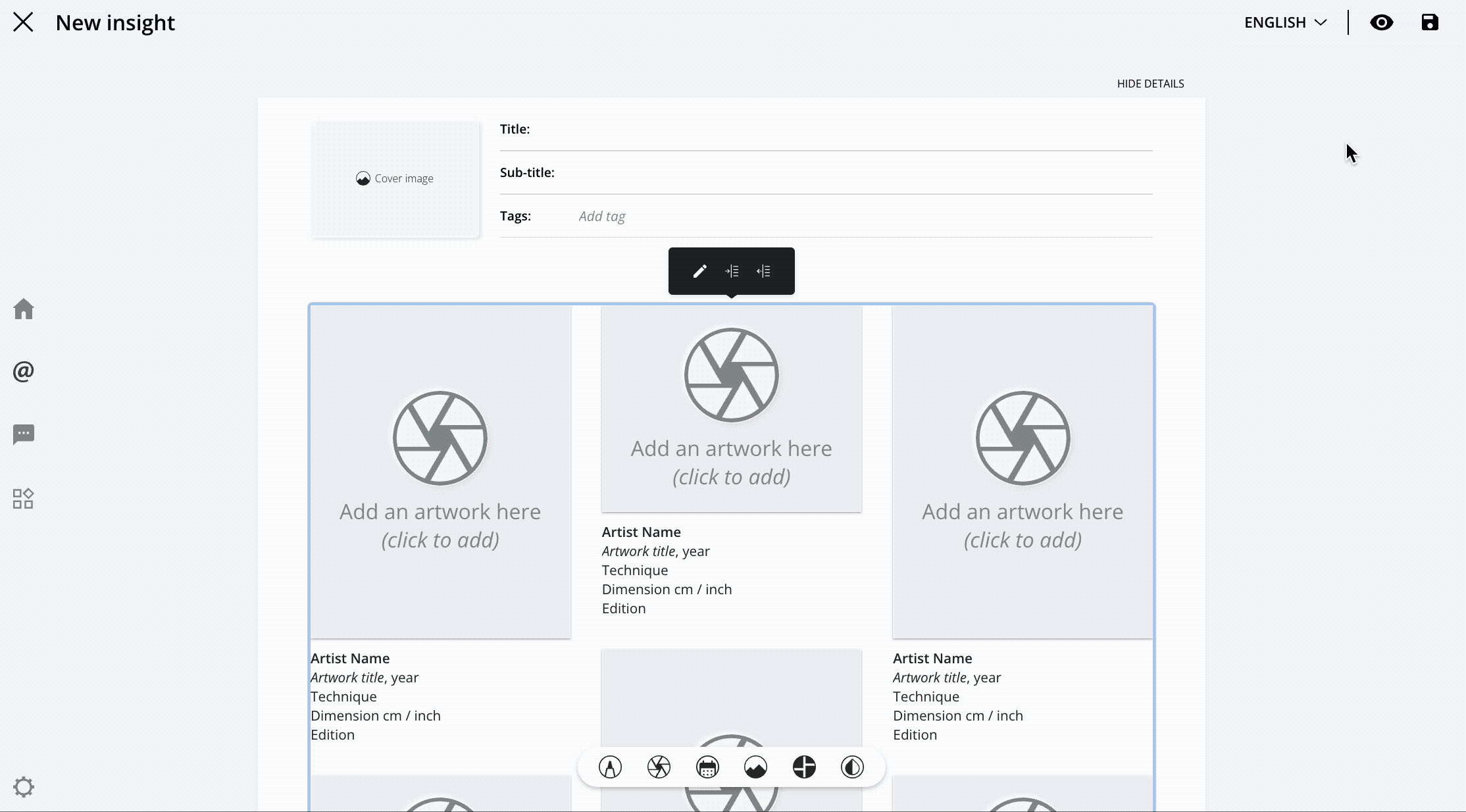The image size is (1466, 812).
Task: Add artwork in first column placeholder
Action: [440, 472]
